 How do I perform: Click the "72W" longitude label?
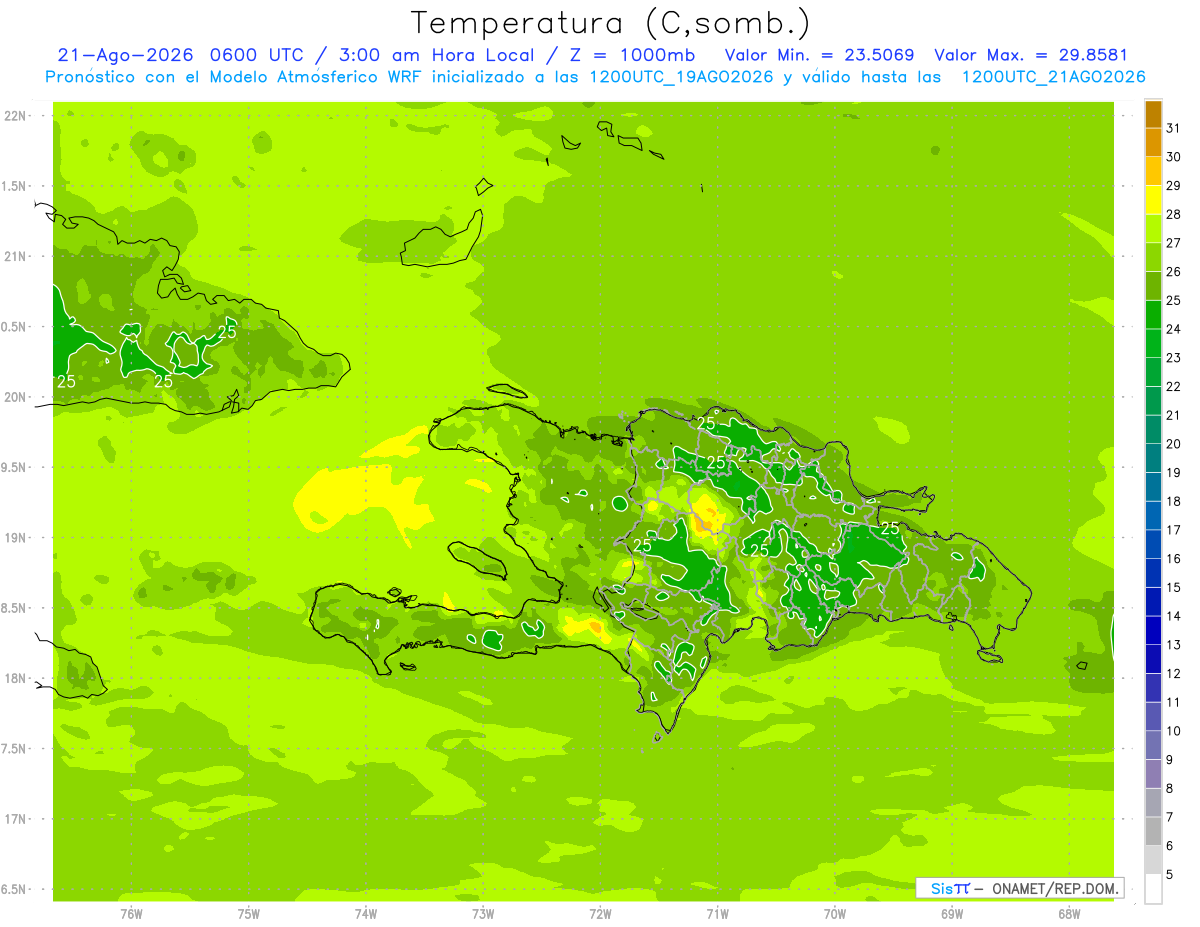600,914
